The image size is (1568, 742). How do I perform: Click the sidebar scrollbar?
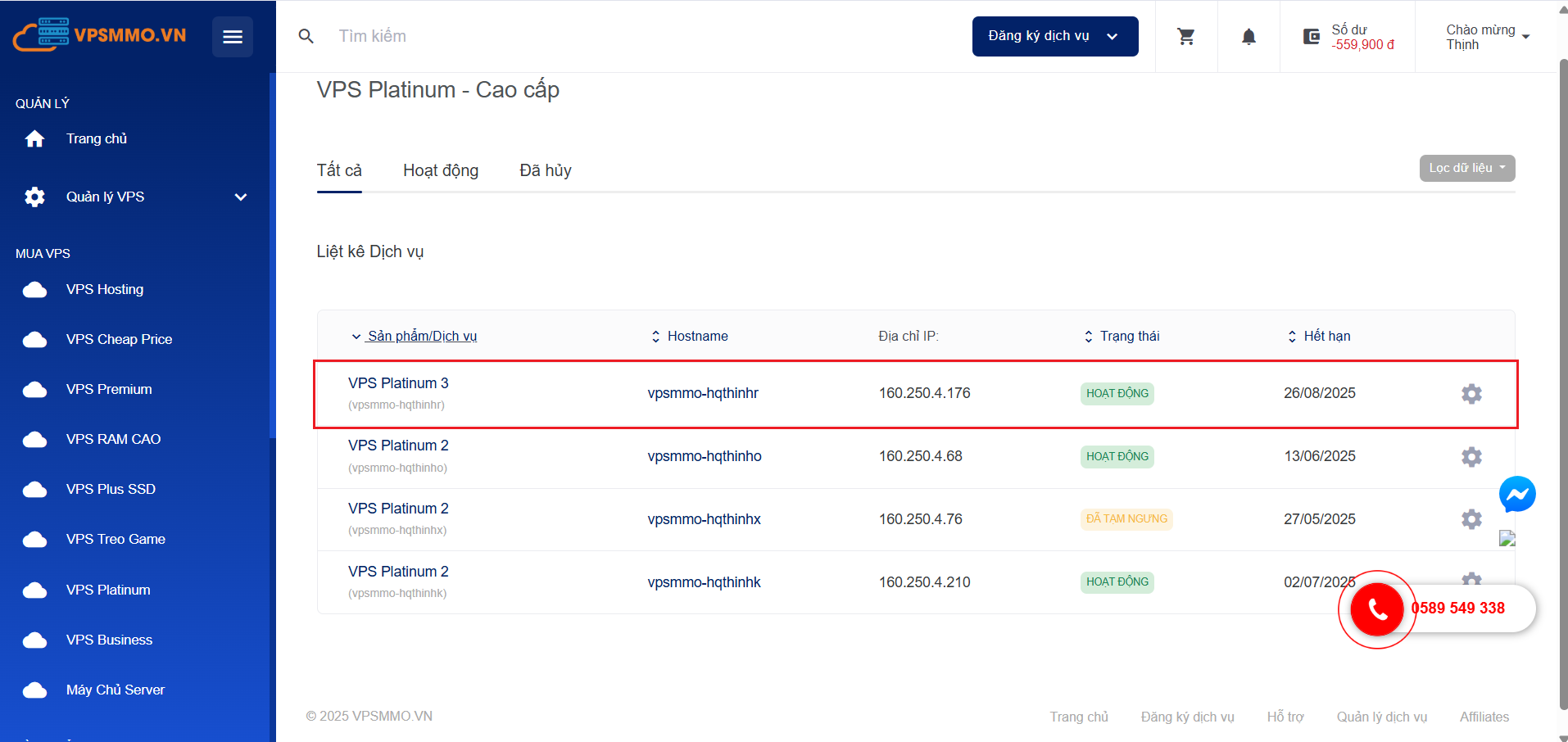coord(272,256)
